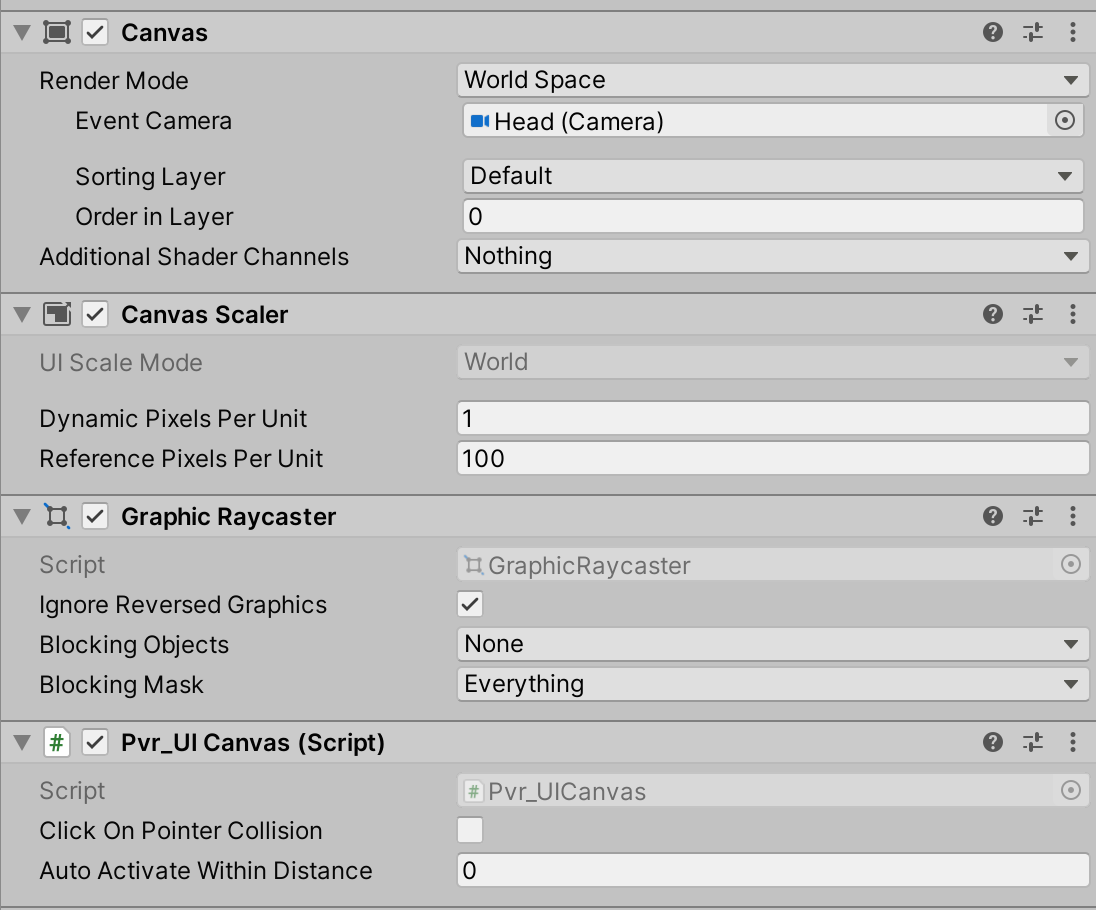The height and width of the screenshot is (910, 1096).
Task: Open the Pvr_UI Canvas three-dot options menu
Action: (1073, 743)
